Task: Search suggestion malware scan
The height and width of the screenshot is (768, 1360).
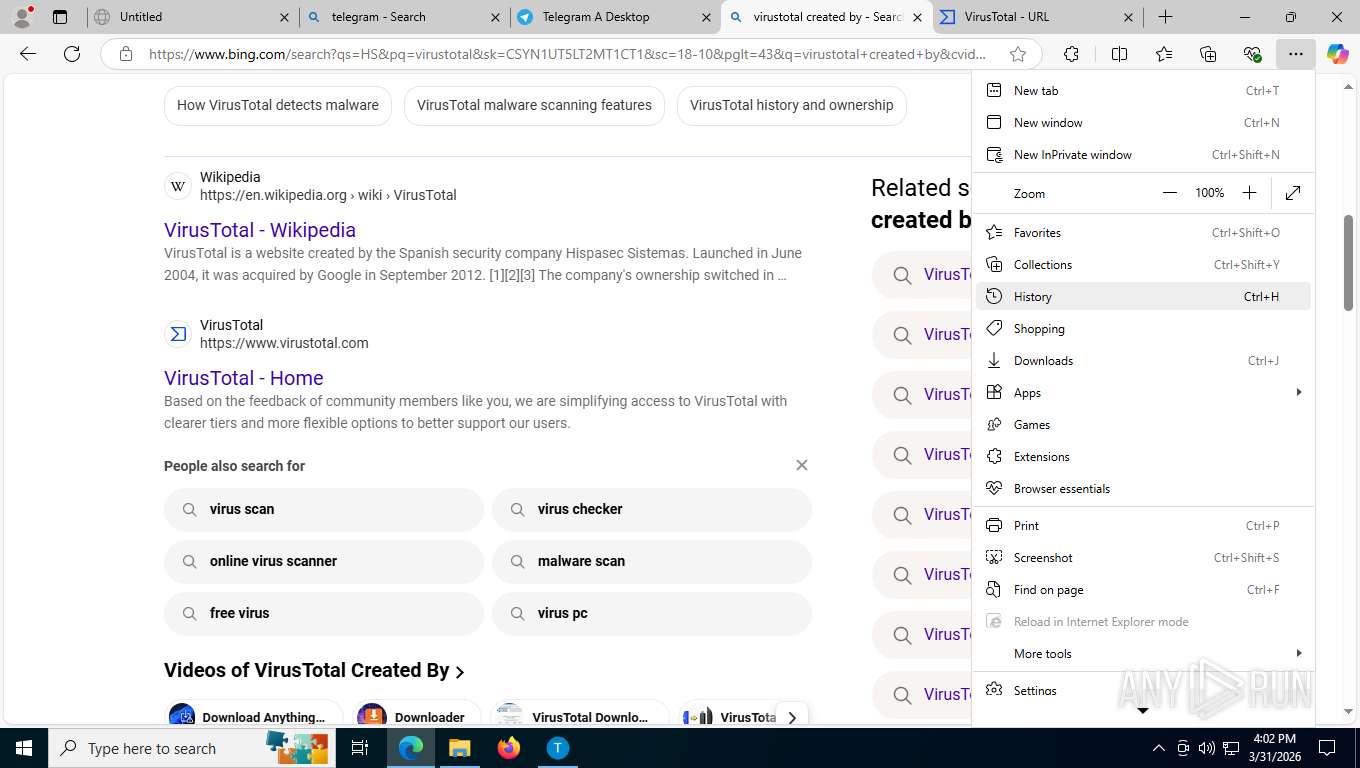Action: pyautogui.click(x=652, y=561)
